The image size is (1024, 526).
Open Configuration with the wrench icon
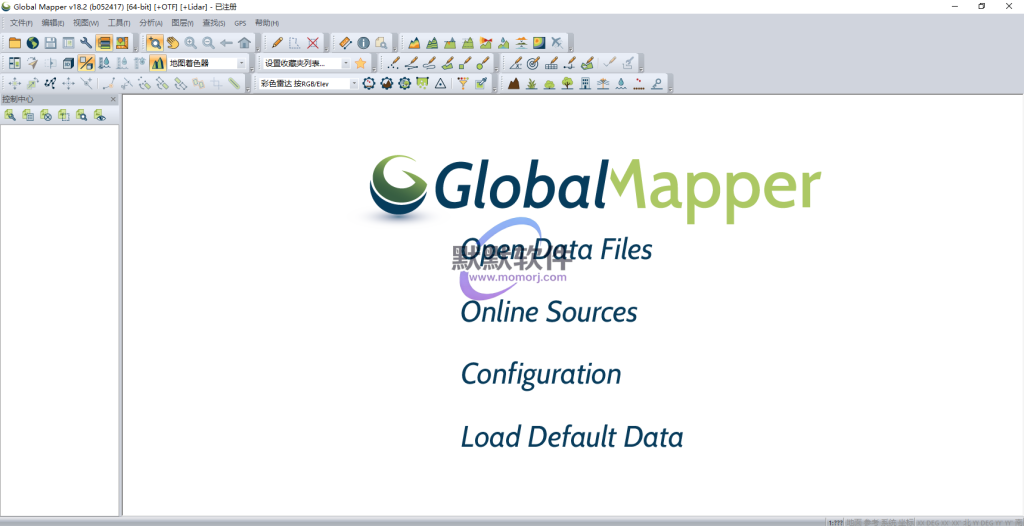point(86,43)
